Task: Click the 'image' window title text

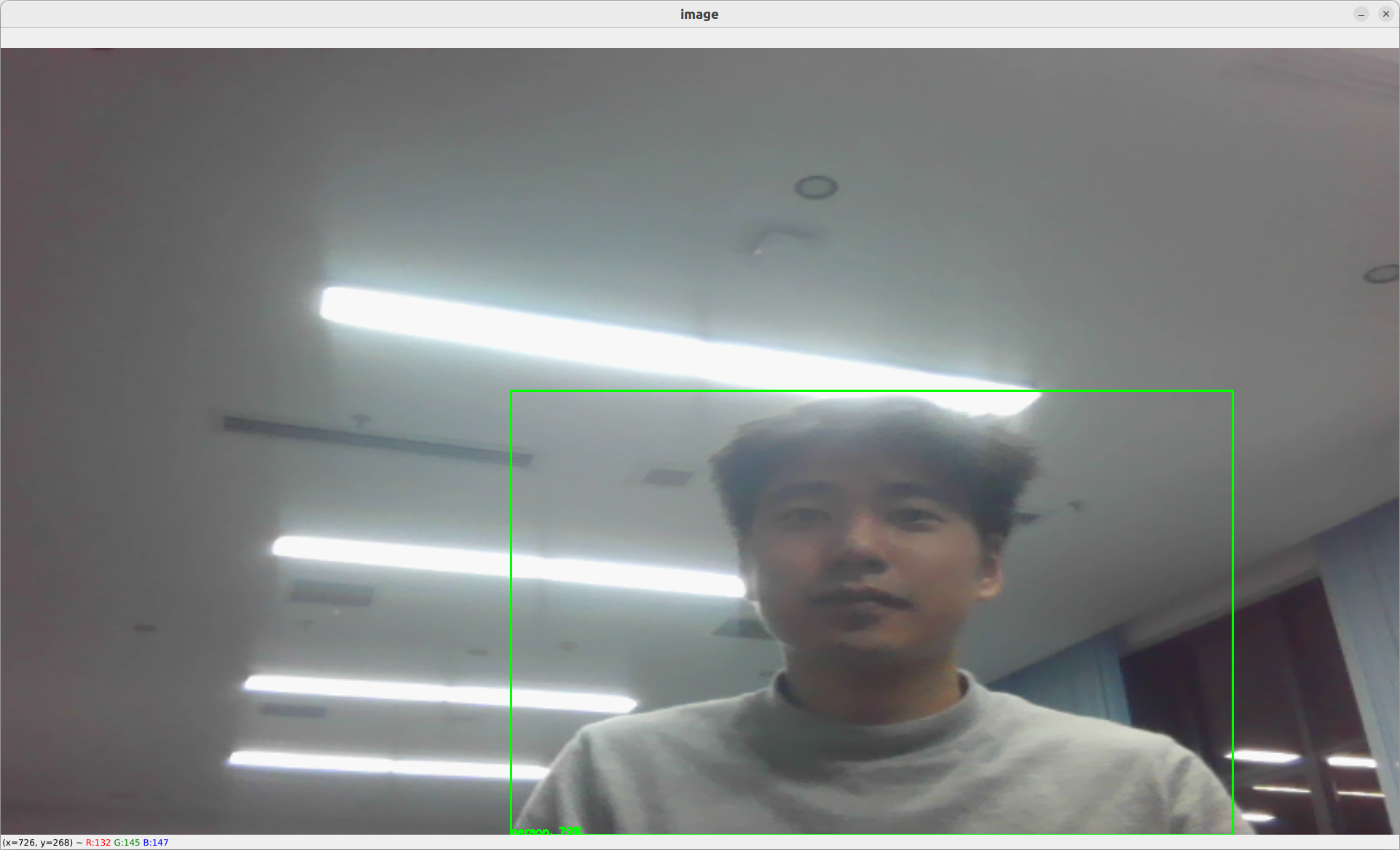Action: (x=699, y=14)
